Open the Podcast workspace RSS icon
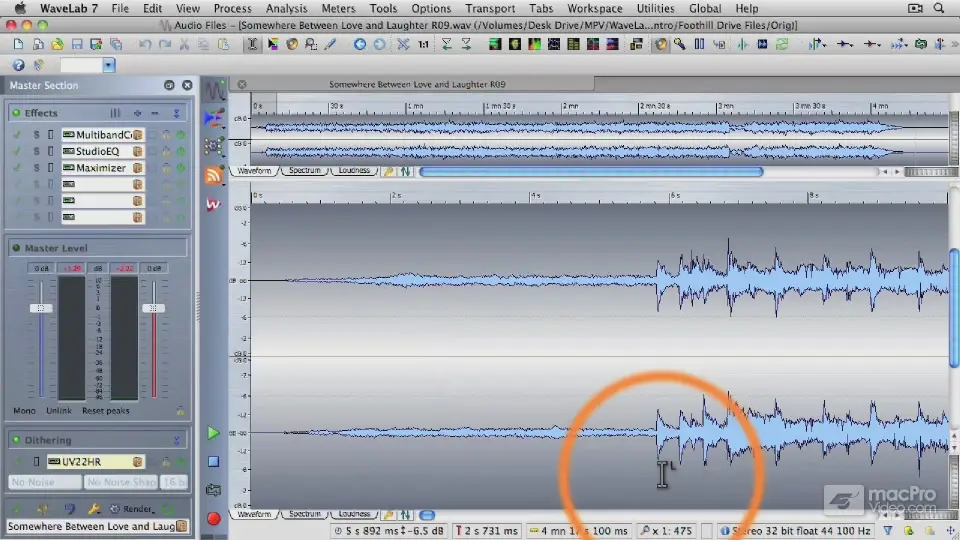Viewport: 960px width, 540px height. click(x=214, y=175)
